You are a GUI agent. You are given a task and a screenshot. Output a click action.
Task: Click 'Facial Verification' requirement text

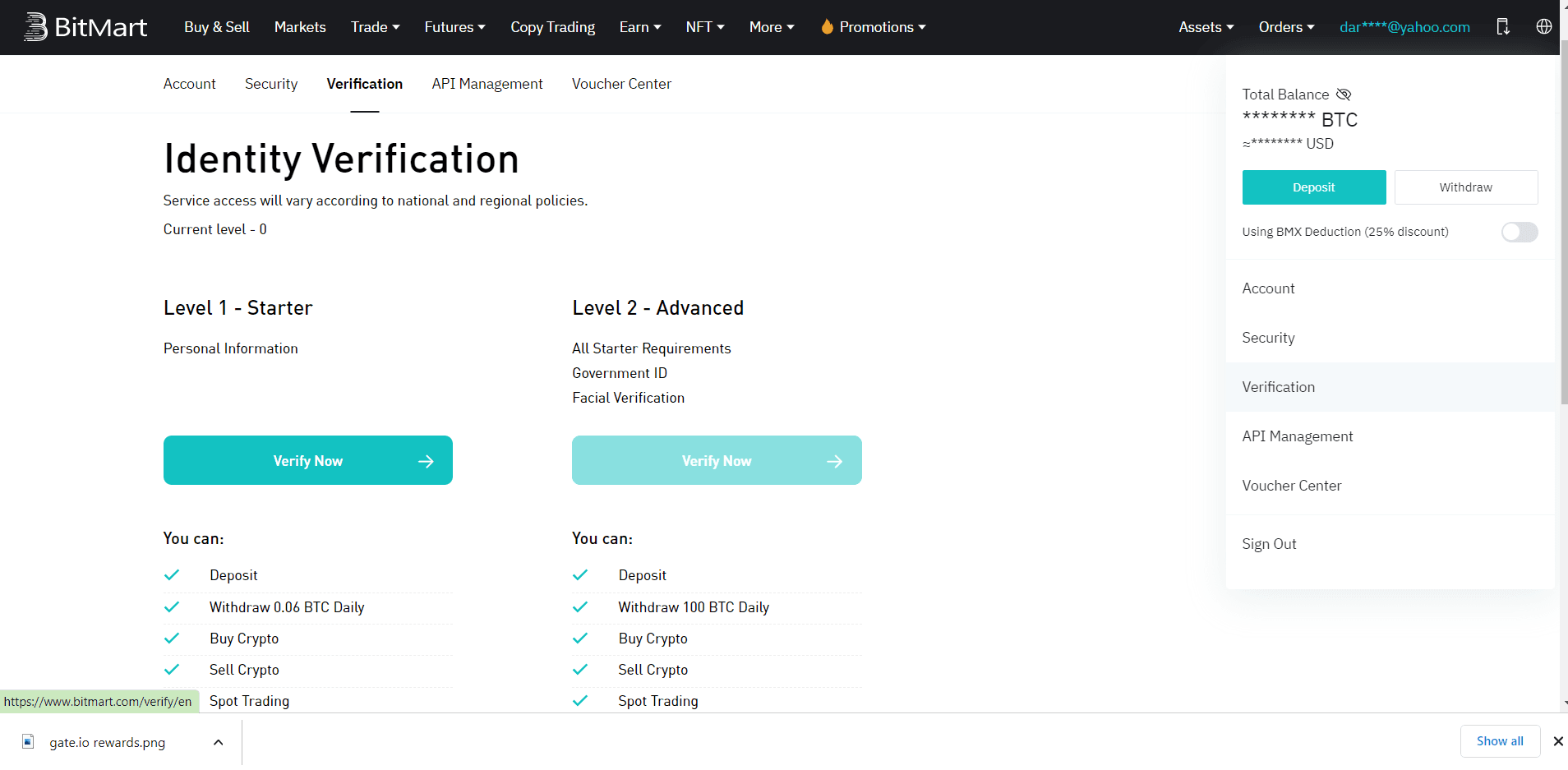point(628,398)
